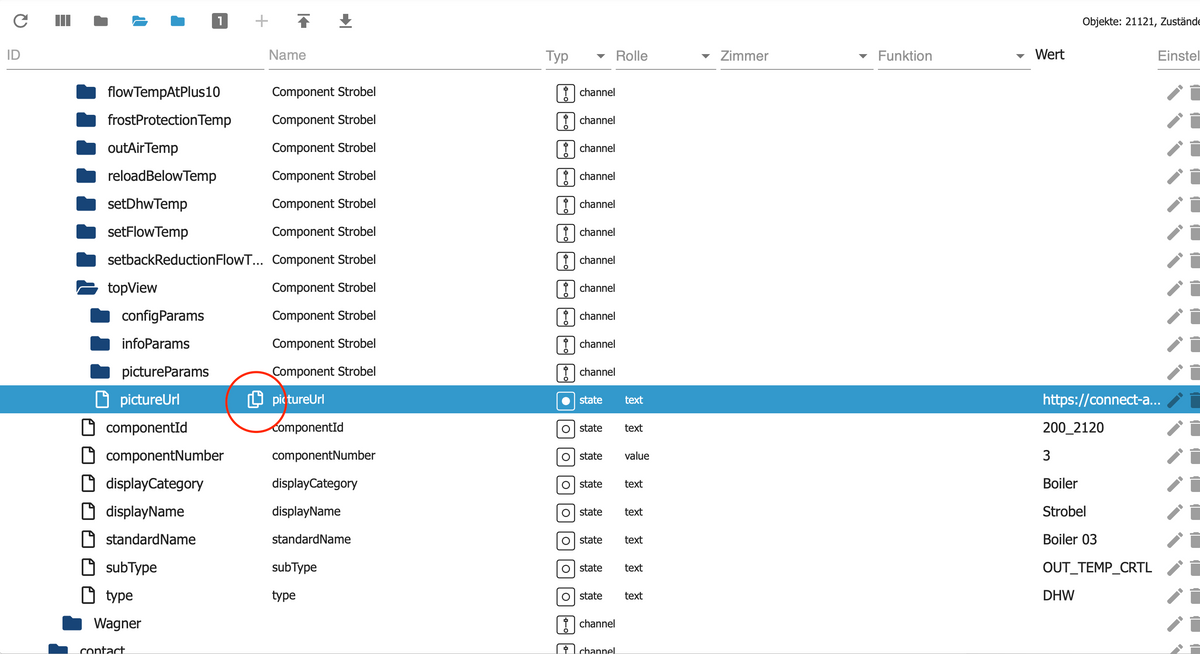Edit the subType state with pencil
The height and width of the screenshot is (654, 1200).
(x=1175, y=568)
